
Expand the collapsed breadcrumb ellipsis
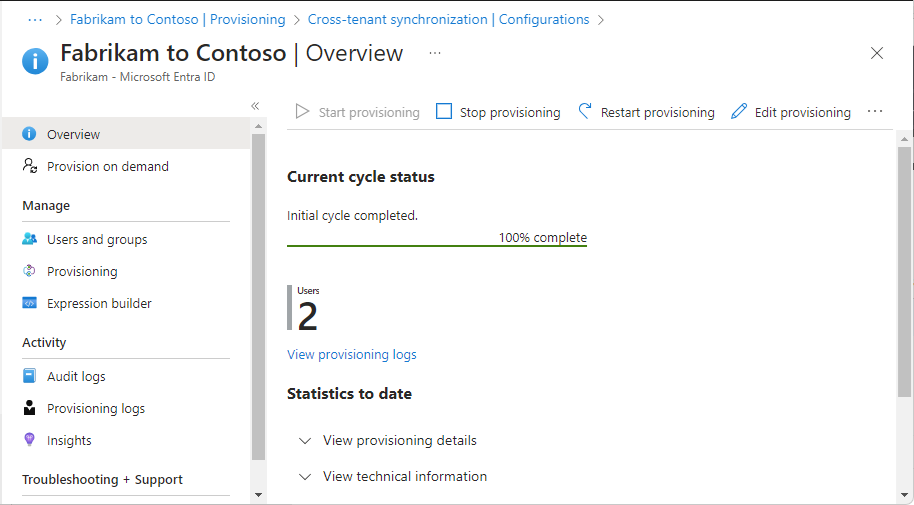(x=35, y=19)
